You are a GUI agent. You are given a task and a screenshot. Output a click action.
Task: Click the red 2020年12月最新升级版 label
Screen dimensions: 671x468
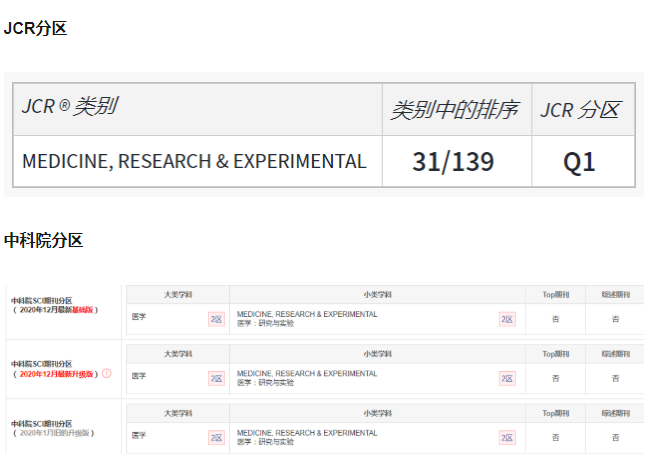click(56, 374)
